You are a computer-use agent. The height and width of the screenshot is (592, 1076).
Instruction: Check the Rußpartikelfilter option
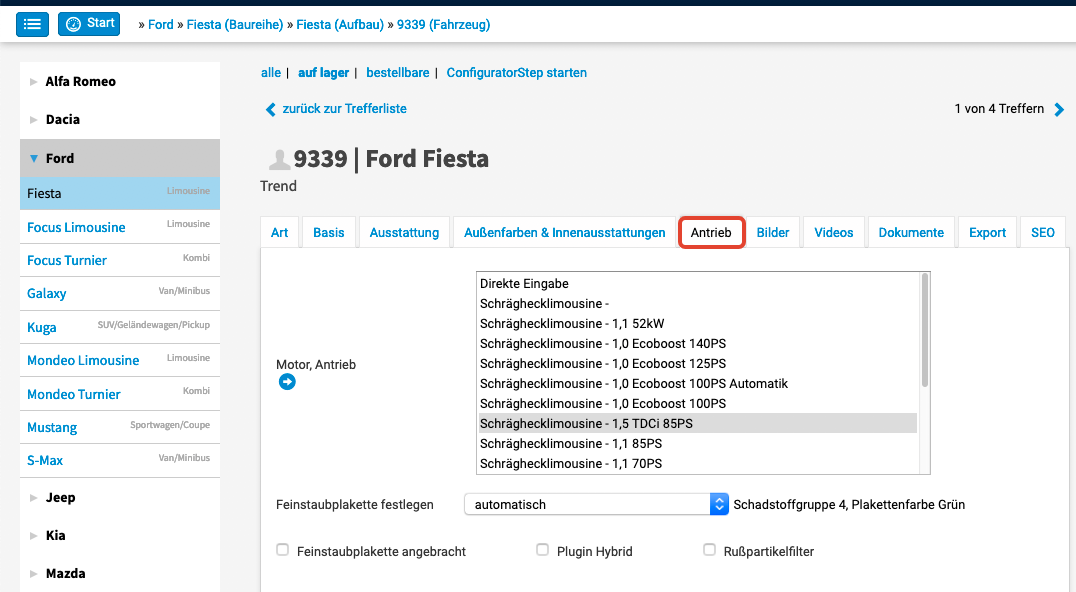(x=710, y=550)
